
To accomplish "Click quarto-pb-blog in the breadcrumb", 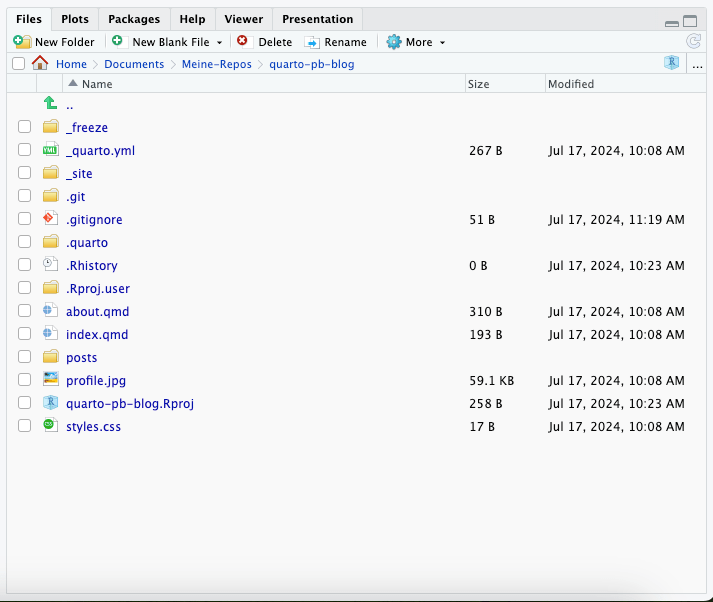I will (311, 64).
